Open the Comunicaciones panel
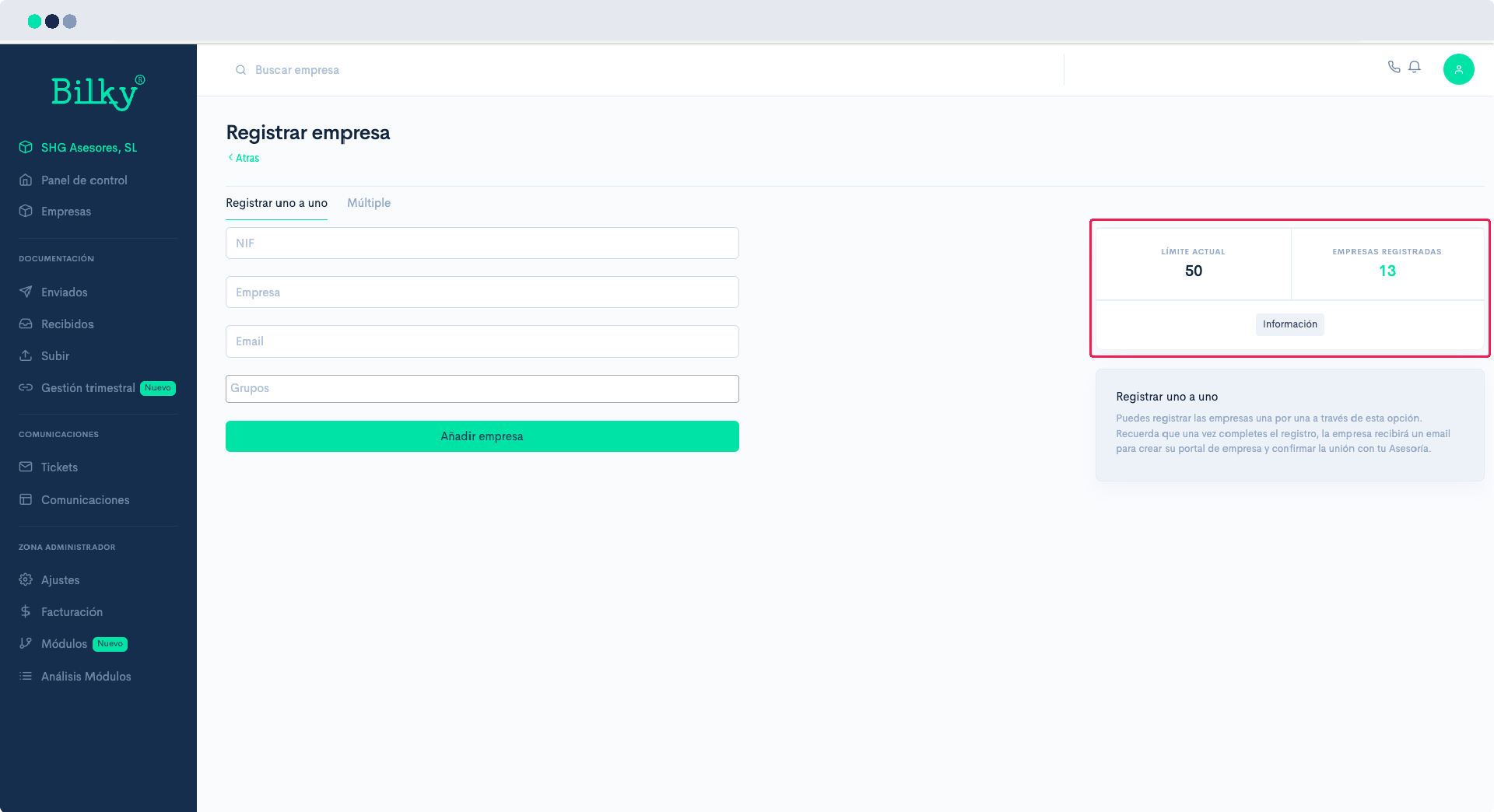The width and height of the screenshot is (1494, 812). coord(85,499)
